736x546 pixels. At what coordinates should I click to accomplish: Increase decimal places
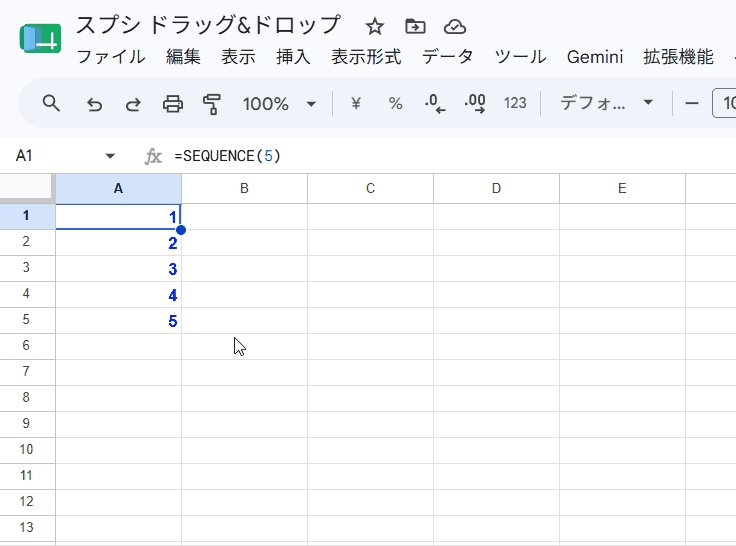coord(475,103)
